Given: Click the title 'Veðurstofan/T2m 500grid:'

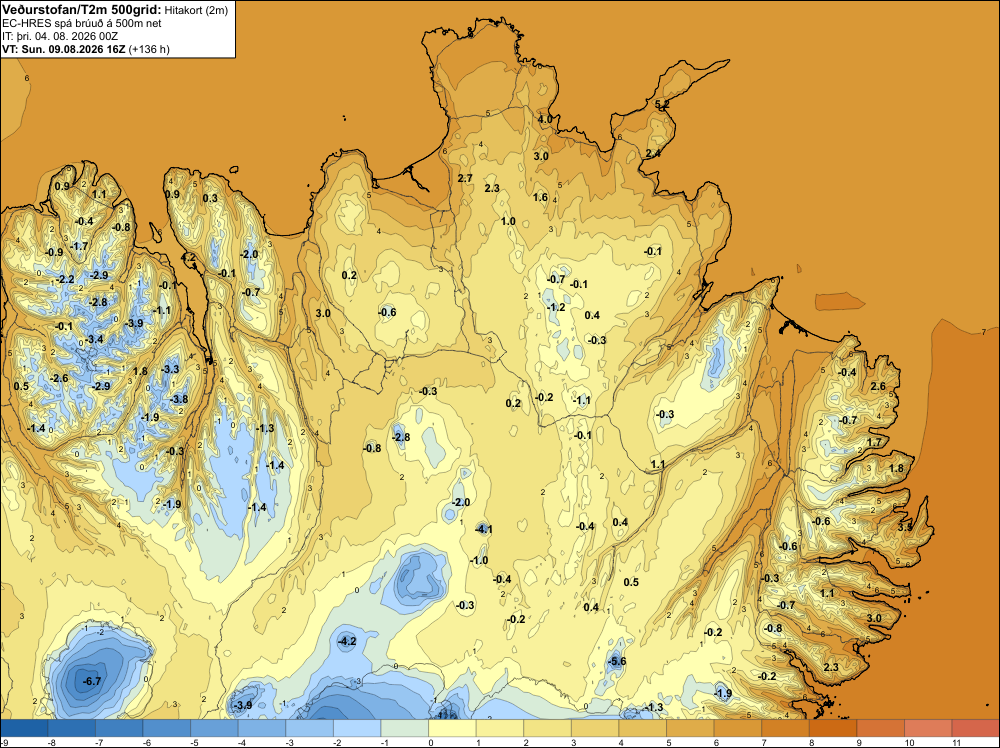Looking at the screenshot, I should (x=82, y=10).
